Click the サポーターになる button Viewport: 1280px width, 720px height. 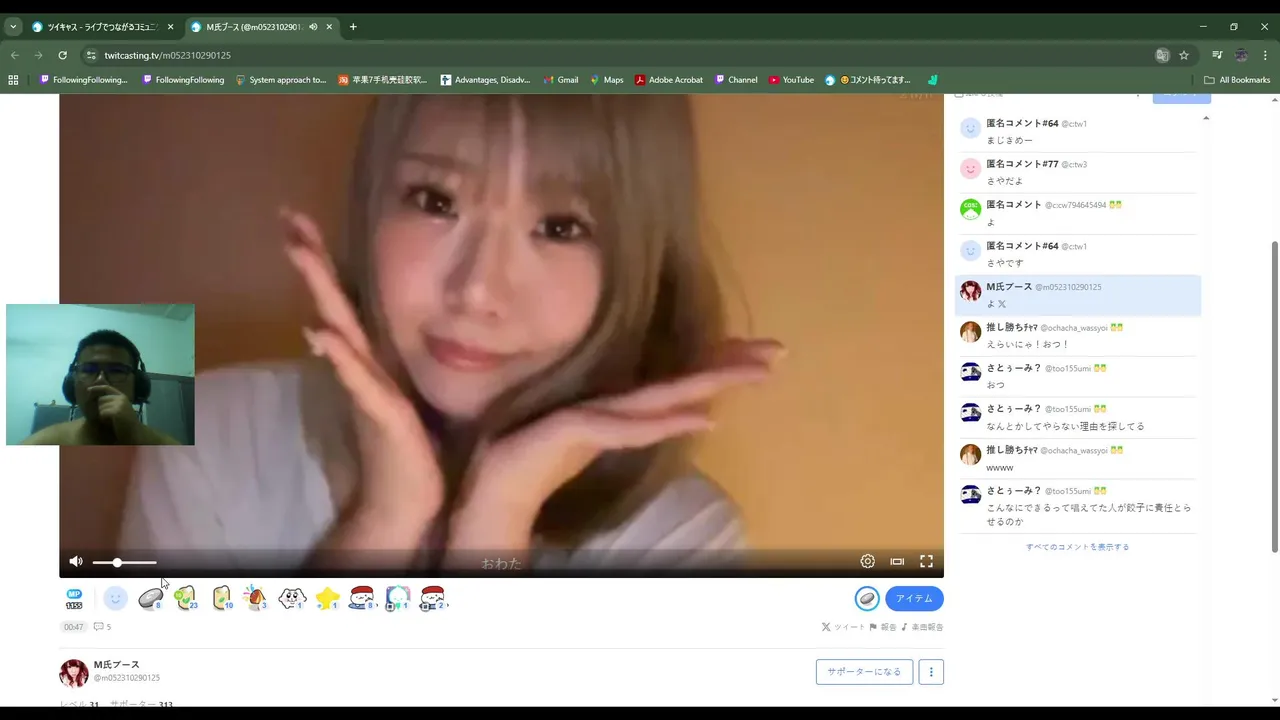click(864, 672)
